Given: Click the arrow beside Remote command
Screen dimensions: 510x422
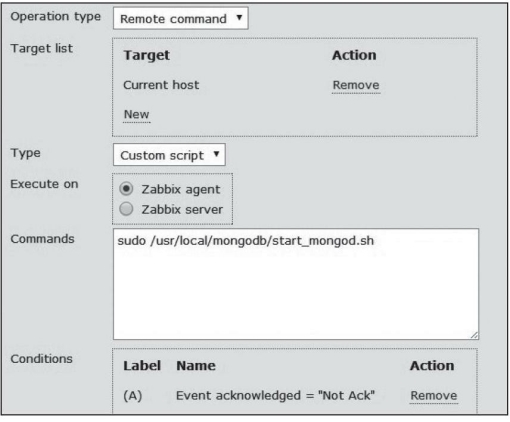Looking at the screenshot, I should click(x=239, y=17).
